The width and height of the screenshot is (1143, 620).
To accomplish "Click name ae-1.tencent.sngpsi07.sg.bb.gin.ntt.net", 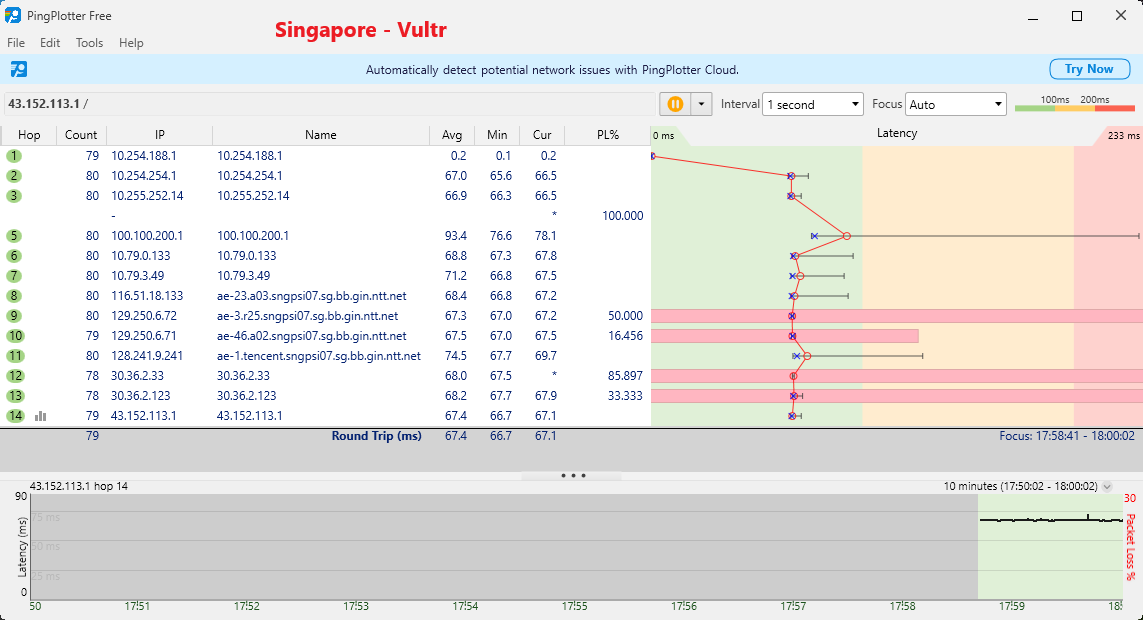I will pos(319,356).
